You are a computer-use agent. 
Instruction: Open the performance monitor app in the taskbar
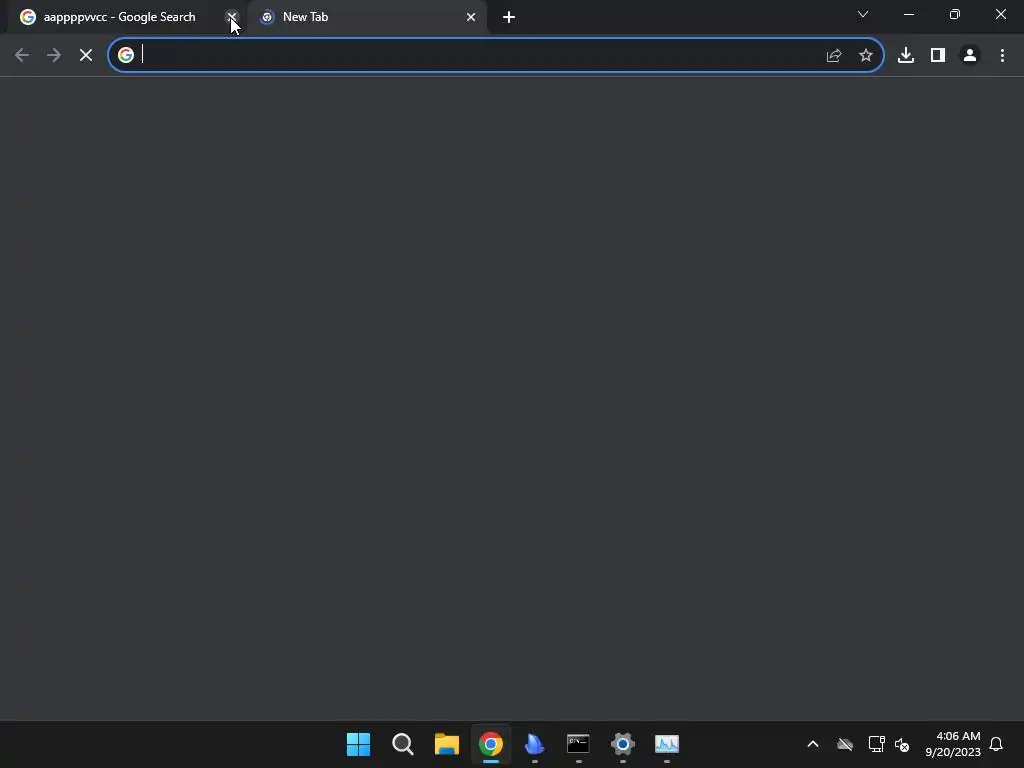click(x=667, y=744)
